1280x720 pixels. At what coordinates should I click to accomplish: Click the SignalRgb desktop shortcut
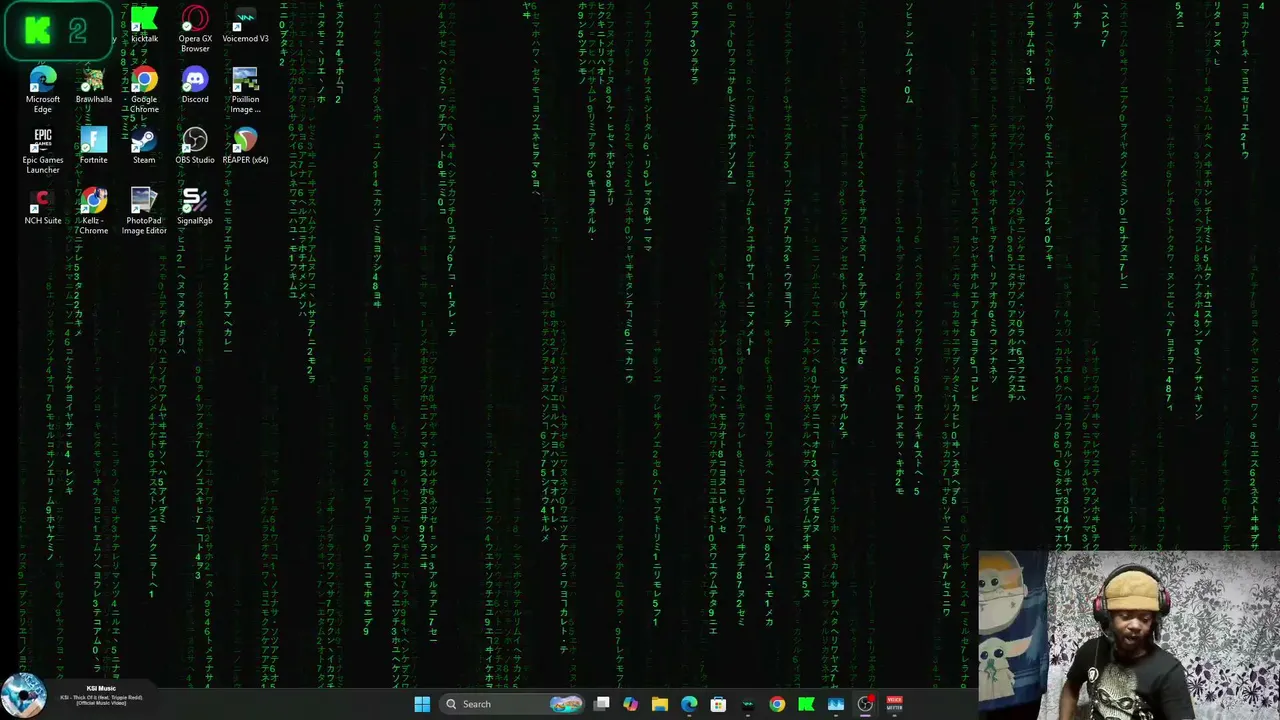click(195, 207)
